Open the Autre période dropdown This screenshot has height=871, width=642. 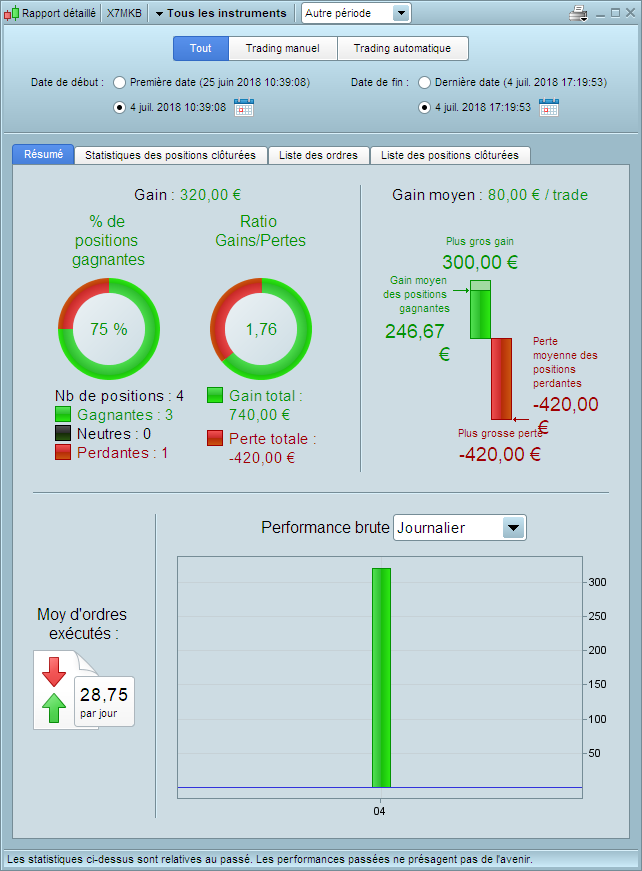point(356,13)
